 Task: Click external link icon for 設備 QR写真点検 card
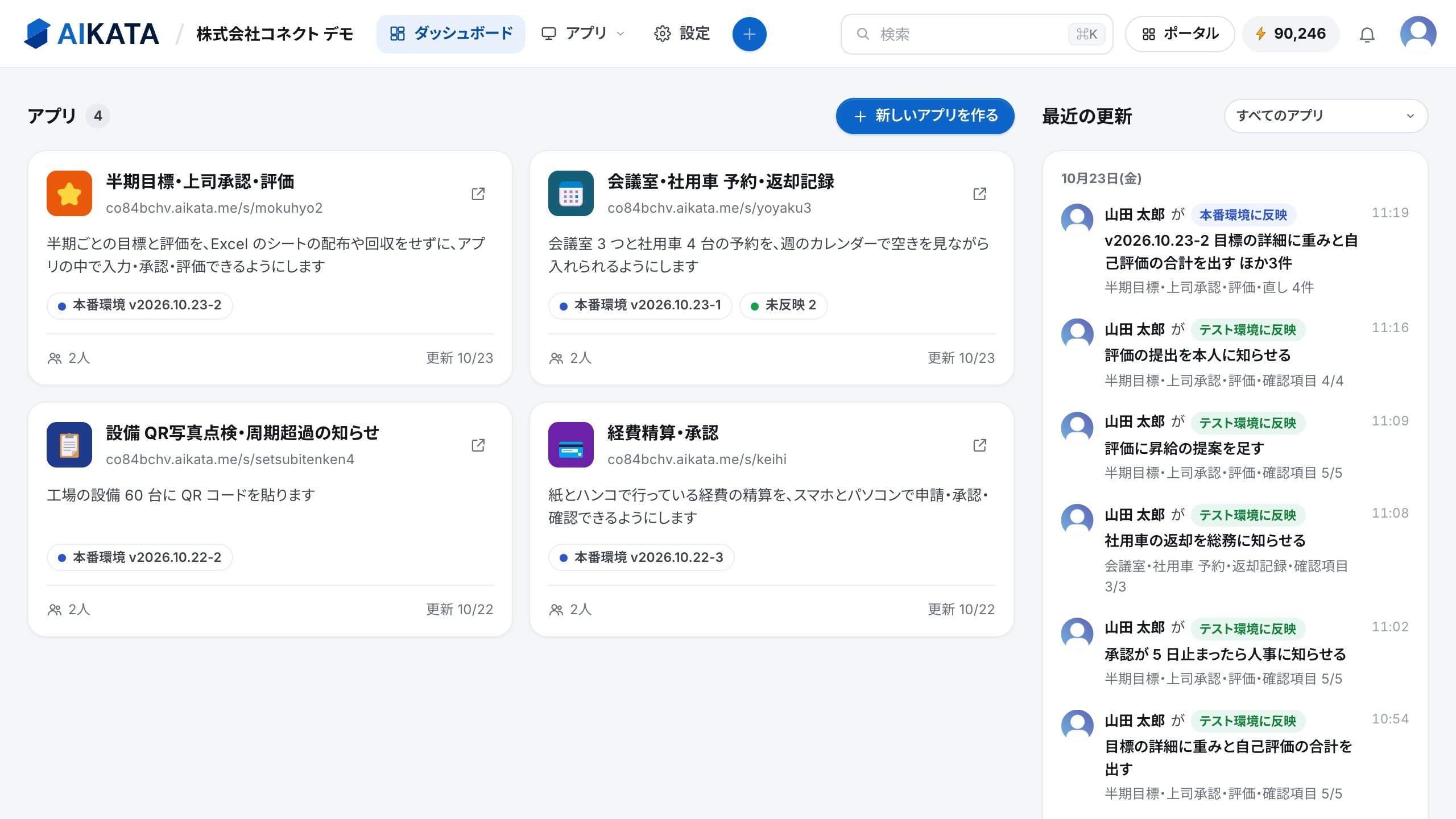(x=478, y=445)
